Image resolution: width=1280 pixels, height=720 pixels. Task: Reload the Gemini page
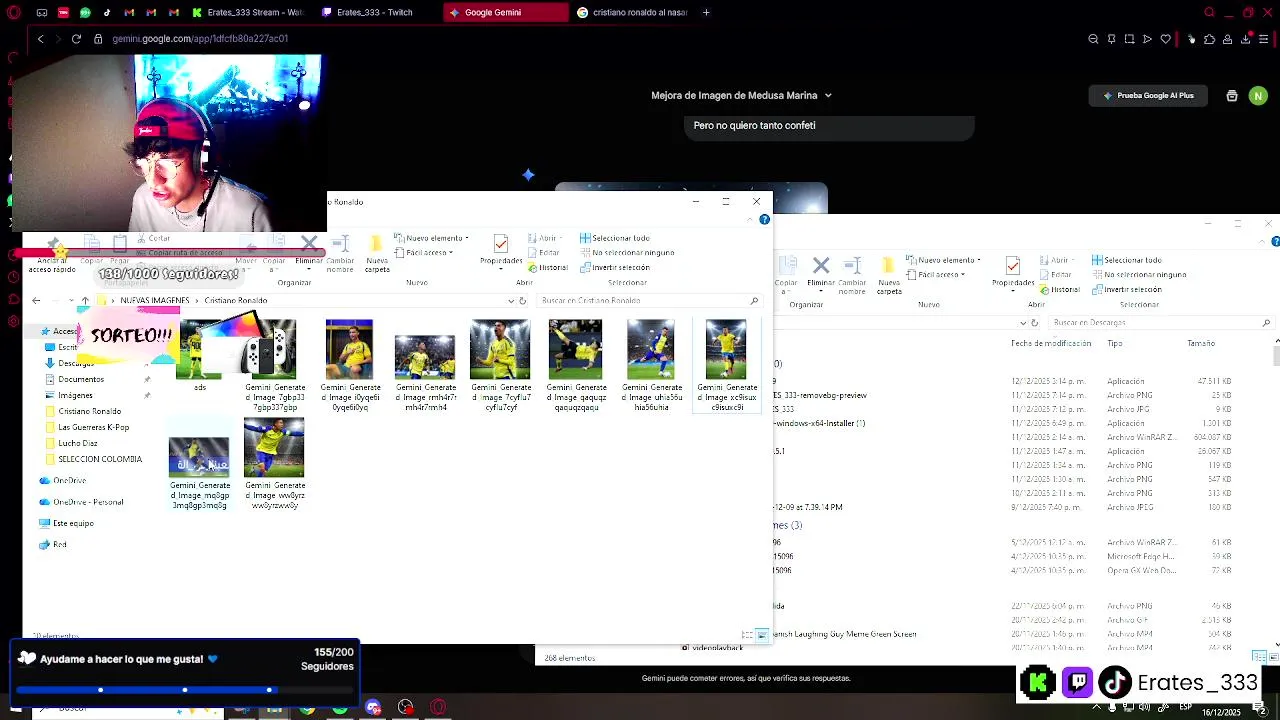pos(76,38)
